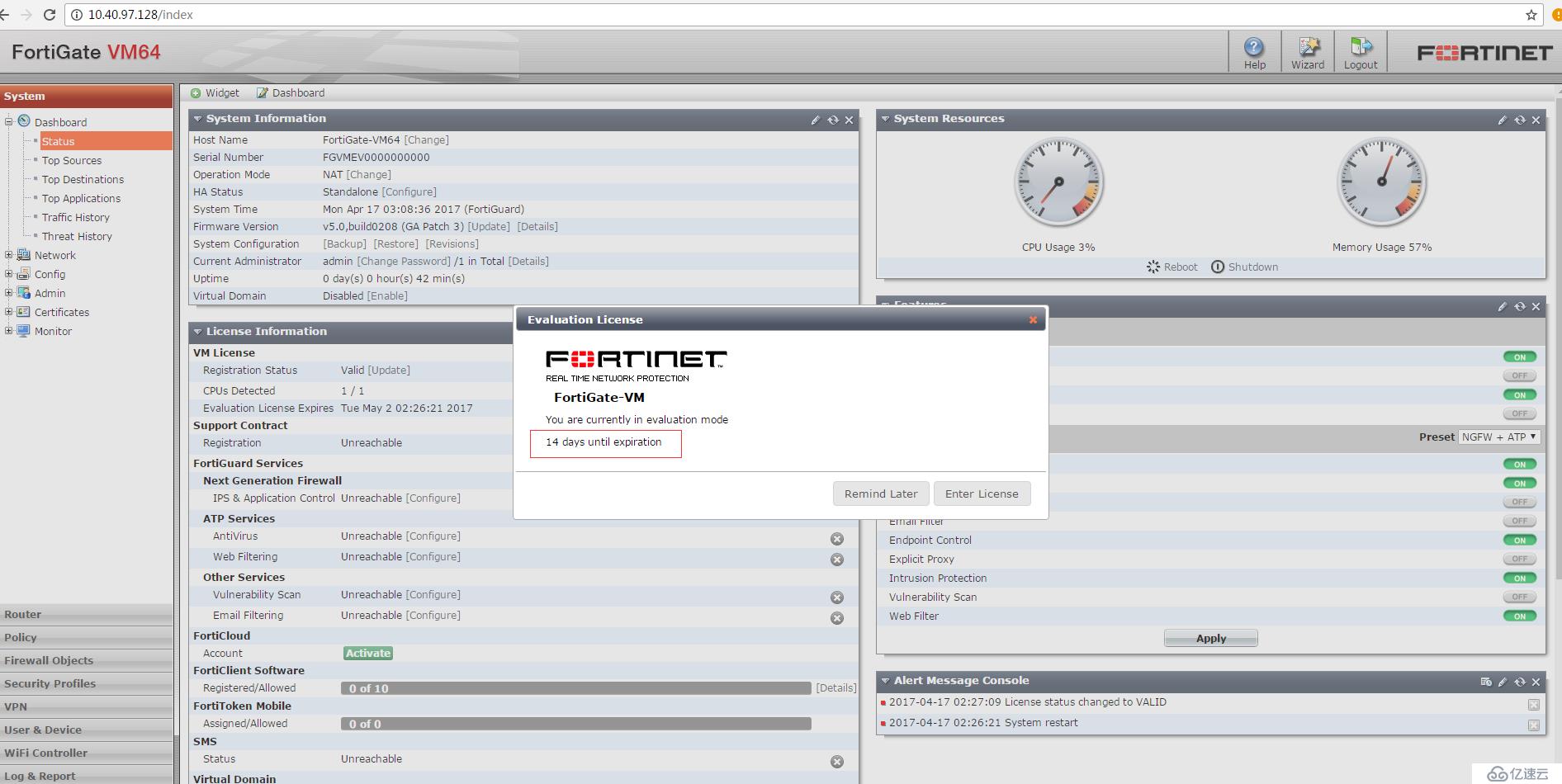1562x784 pixels.
Task: Click the Remind Later button
Action: click(x=881, y=494)
